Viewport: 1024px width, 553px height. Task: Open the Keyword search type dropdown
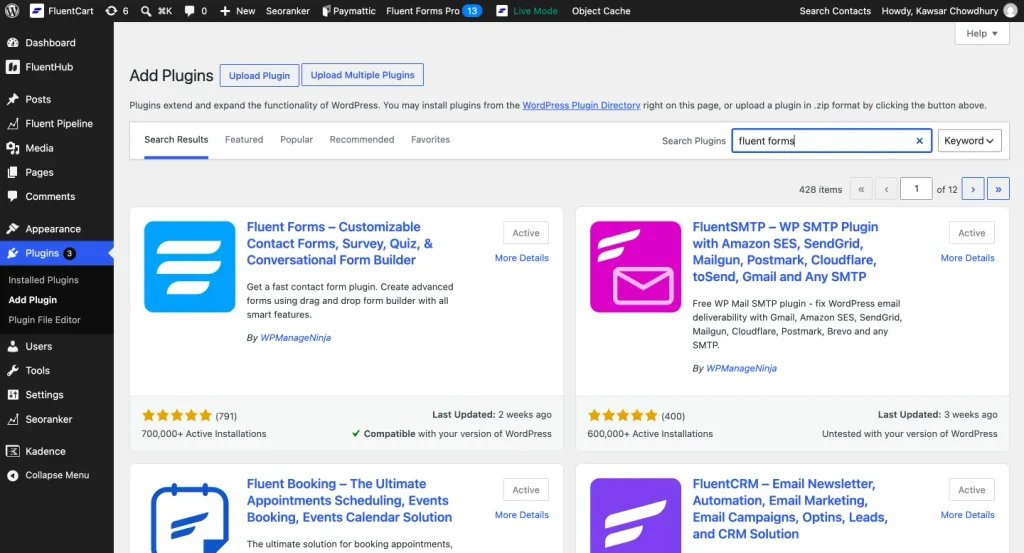click(969, 140)
